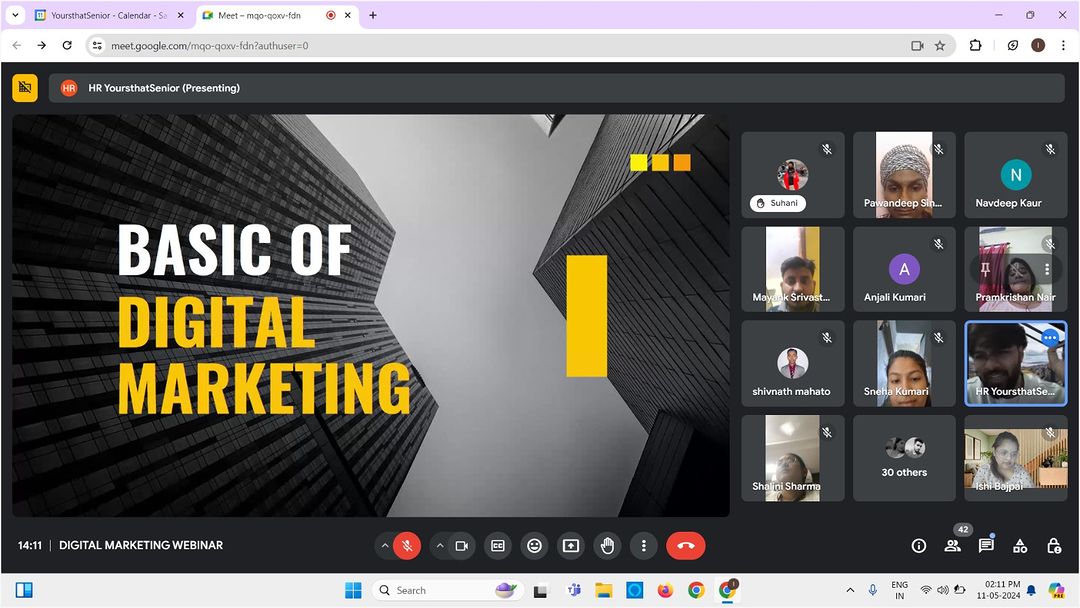Click the present now screen share icon

[x=571, y=546]
